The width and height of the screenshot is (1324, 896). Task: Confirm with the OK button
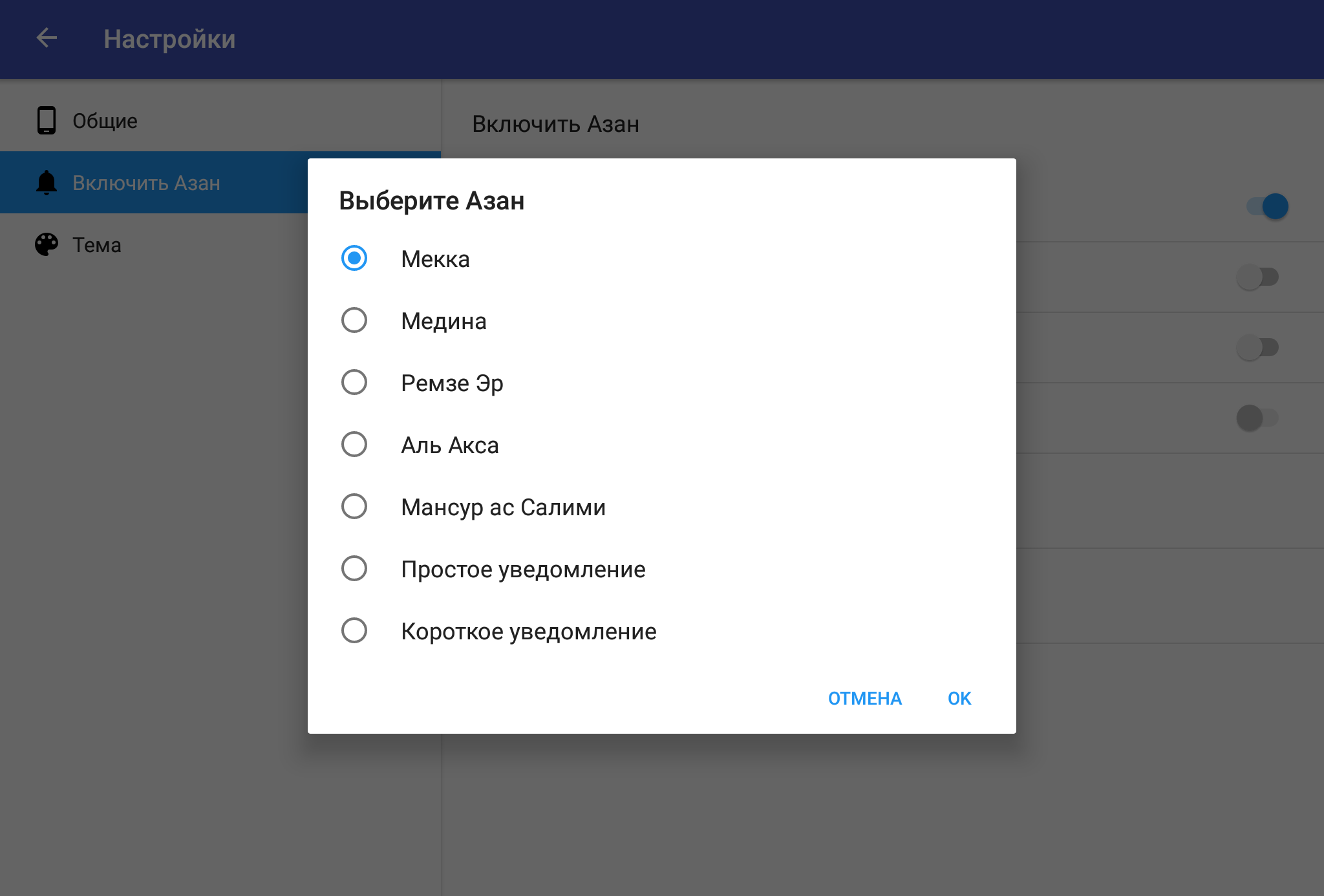pyautogui.click(x=959, y=698)
